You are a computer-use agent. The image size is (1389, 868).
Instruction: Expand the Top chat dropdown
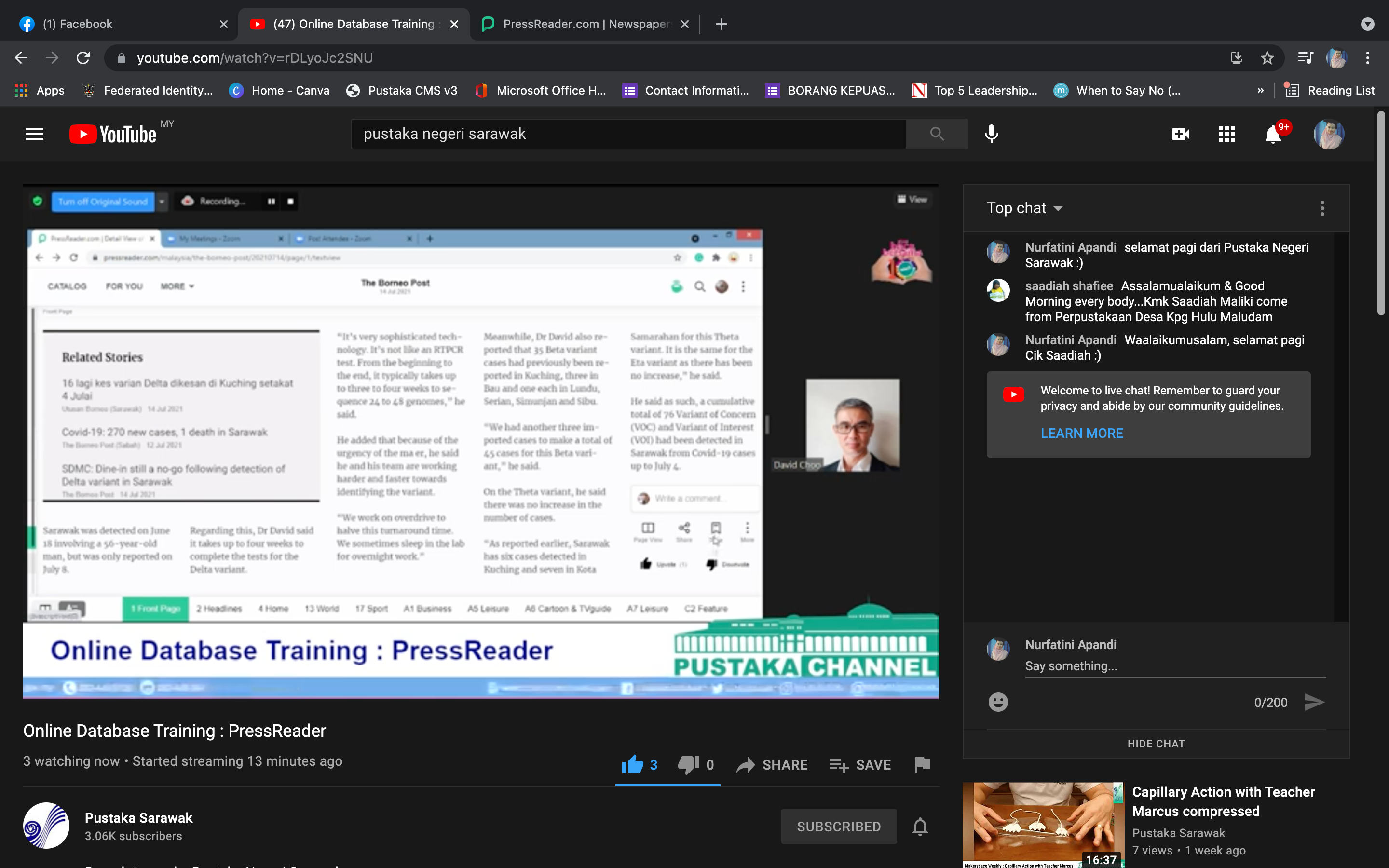coord(1024,208)
